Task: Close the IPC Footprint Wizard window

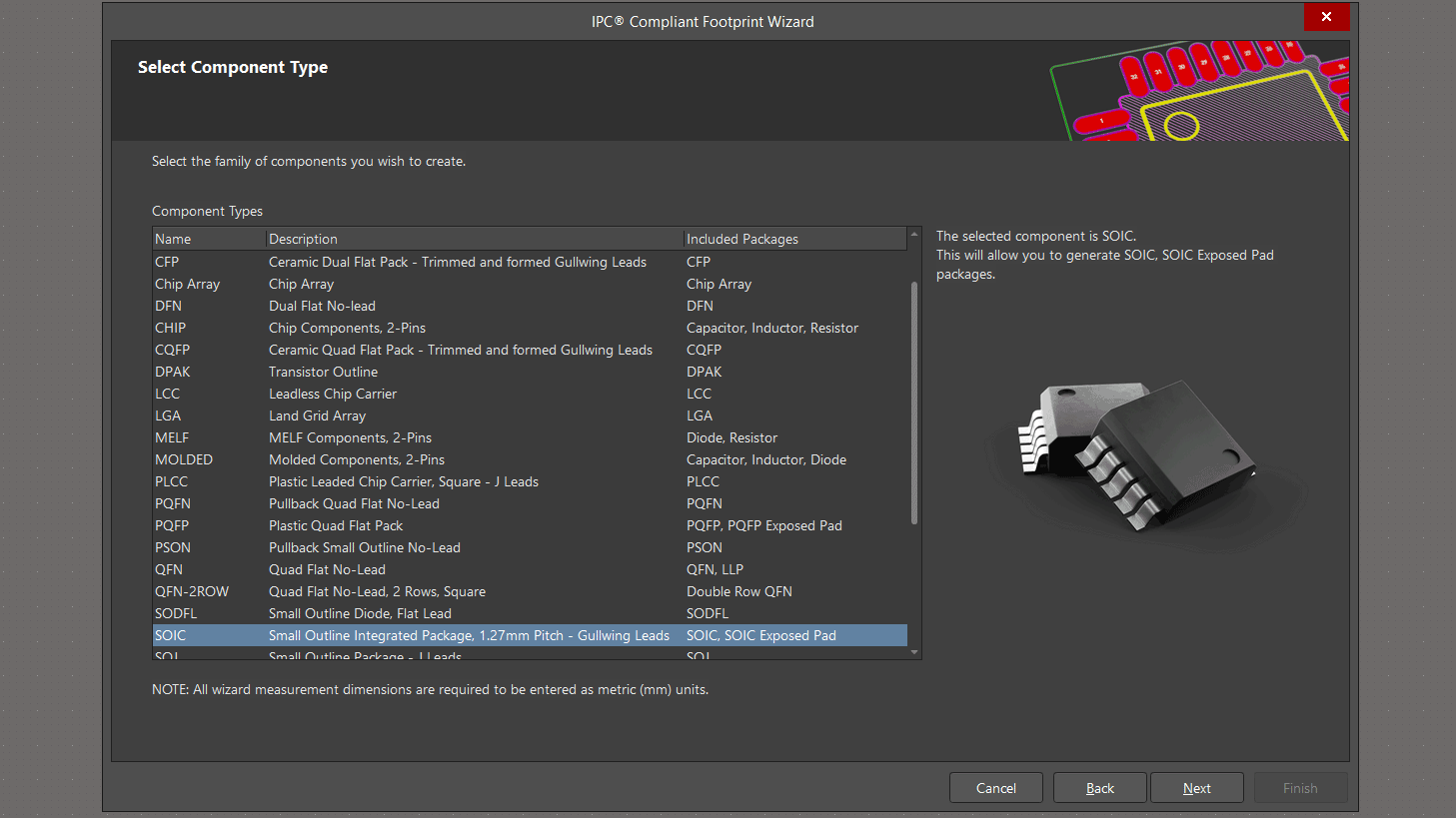Action: (x=1326, y=17)
